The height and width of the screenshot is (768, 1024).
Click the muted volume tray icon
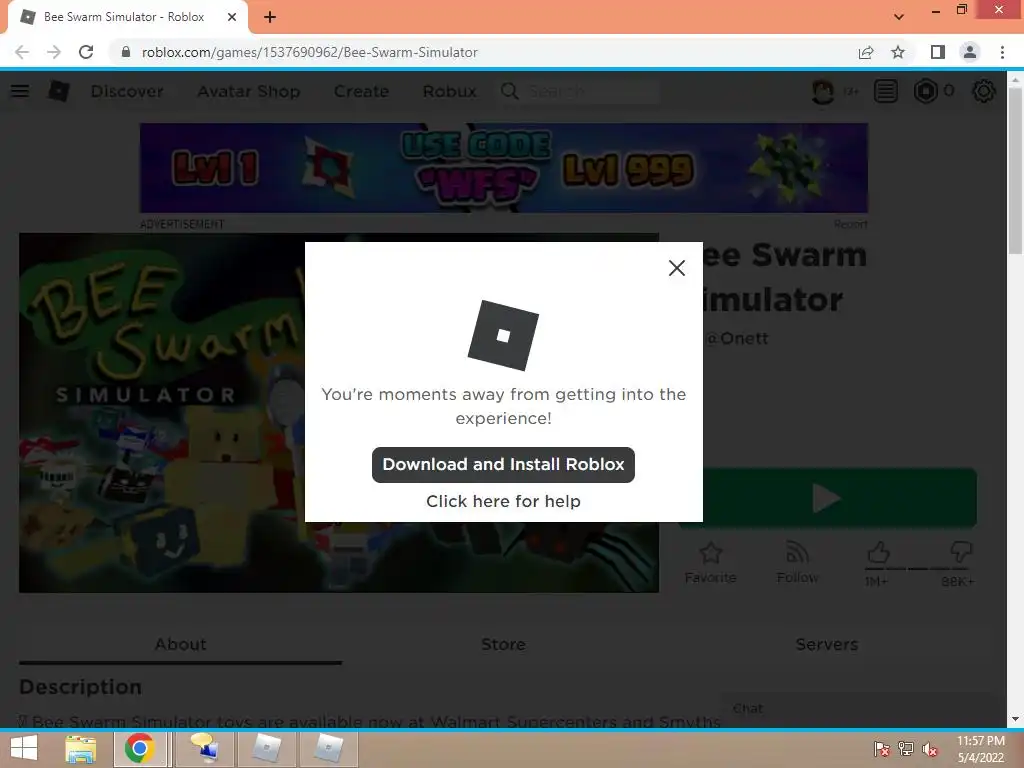930,749
